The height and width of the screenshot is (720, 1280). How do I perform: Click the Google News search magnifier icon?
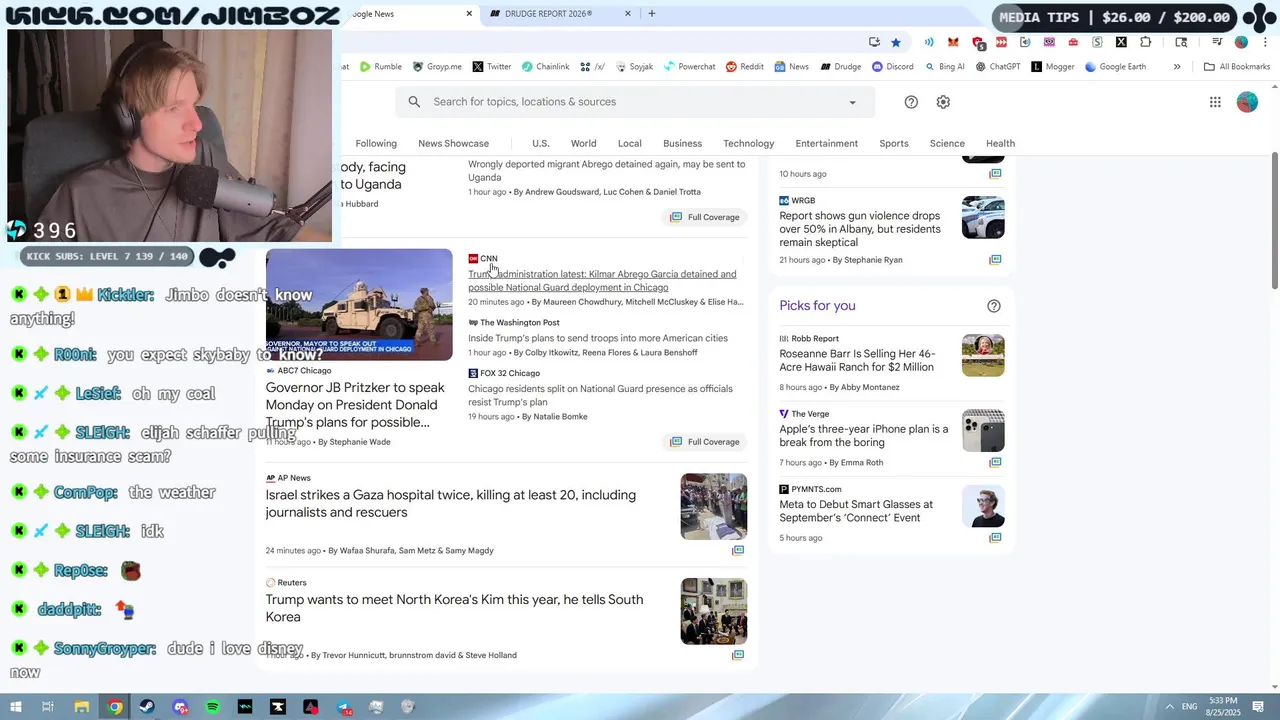point(414,102)
